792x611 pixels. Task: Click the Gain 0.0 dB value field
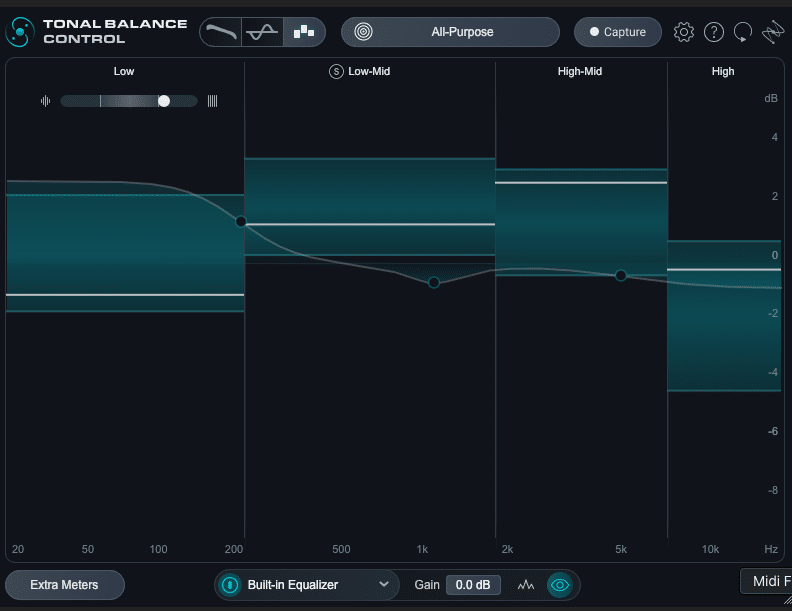tap(473, 585)
